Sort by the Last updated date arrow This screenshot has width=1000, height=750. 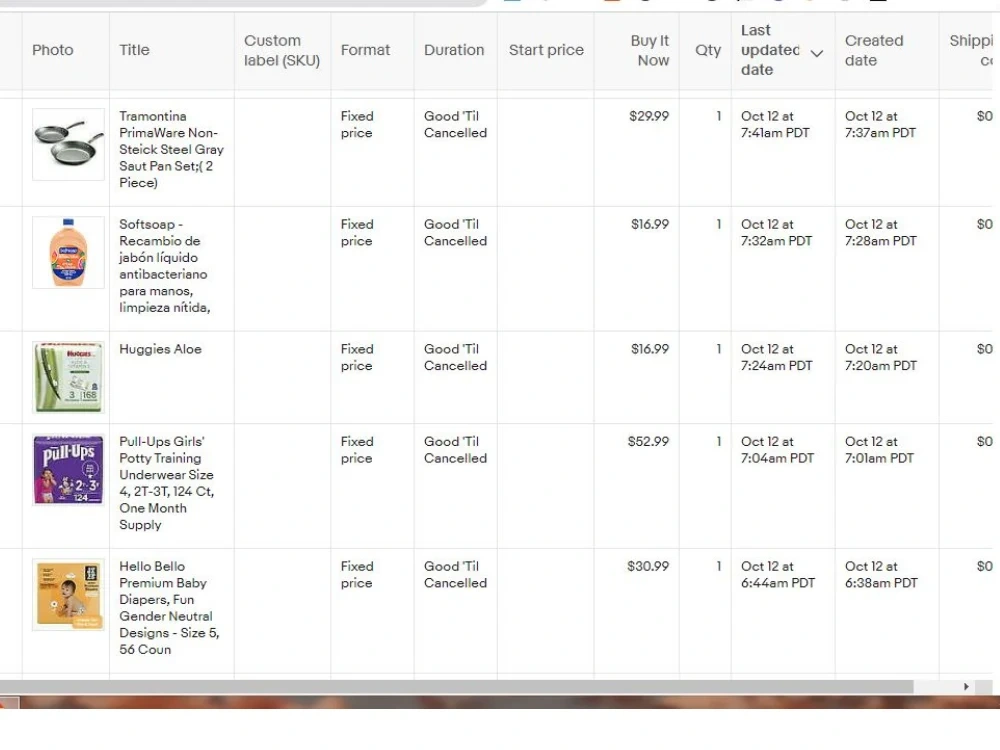point(816,54)
